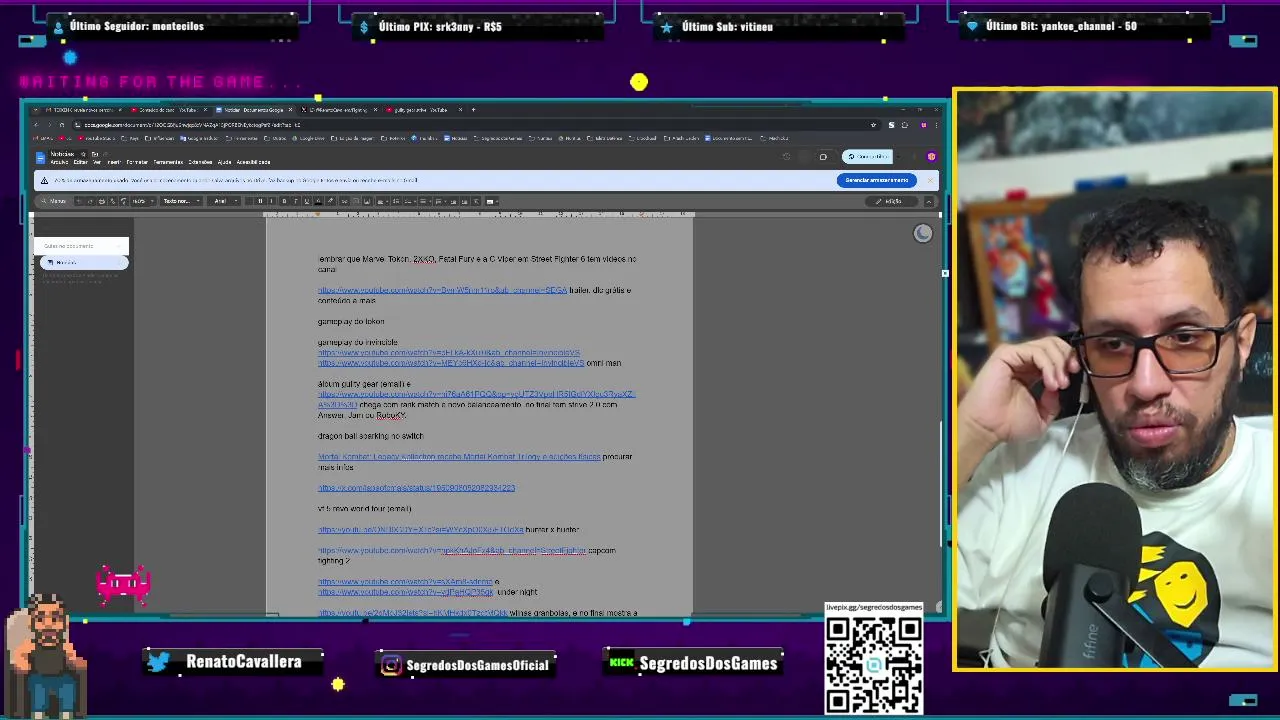Decrease indent in the toolbar
The image size is (1280, 720).
click(x=453, y=201)
